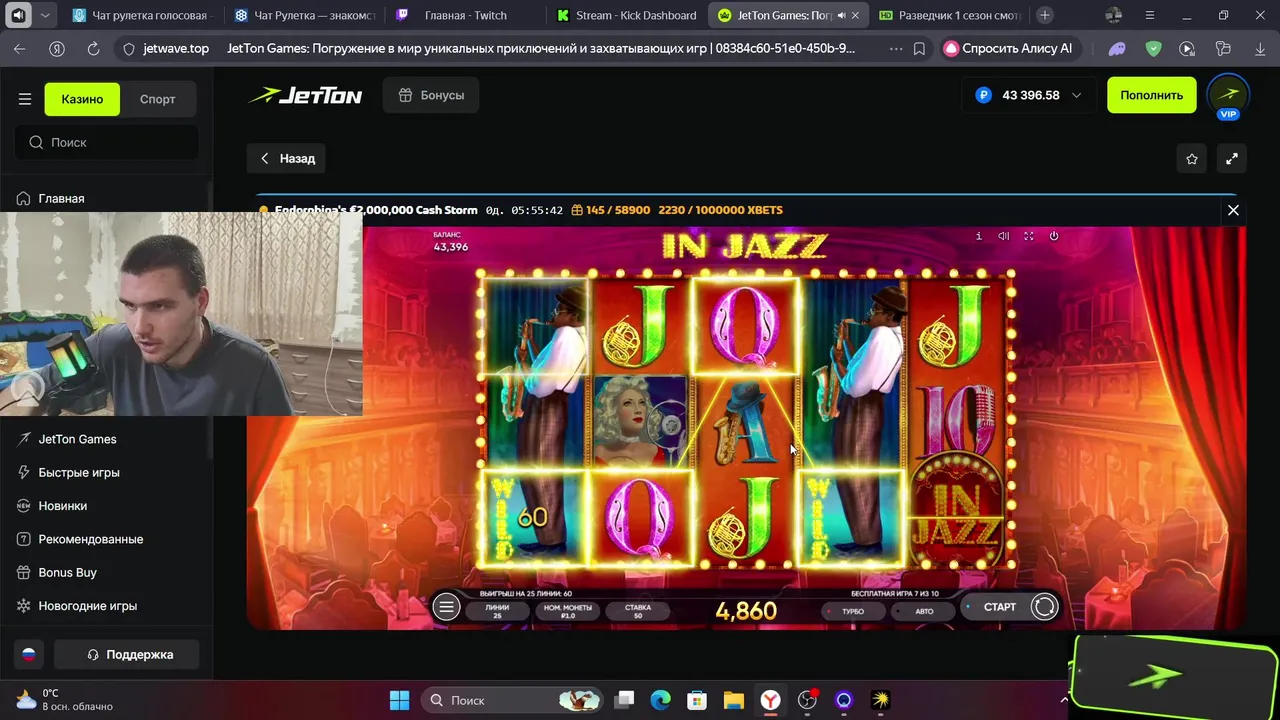Click the slot power/exit icon
The image size is (1280, 720).
click(1053, 236)
